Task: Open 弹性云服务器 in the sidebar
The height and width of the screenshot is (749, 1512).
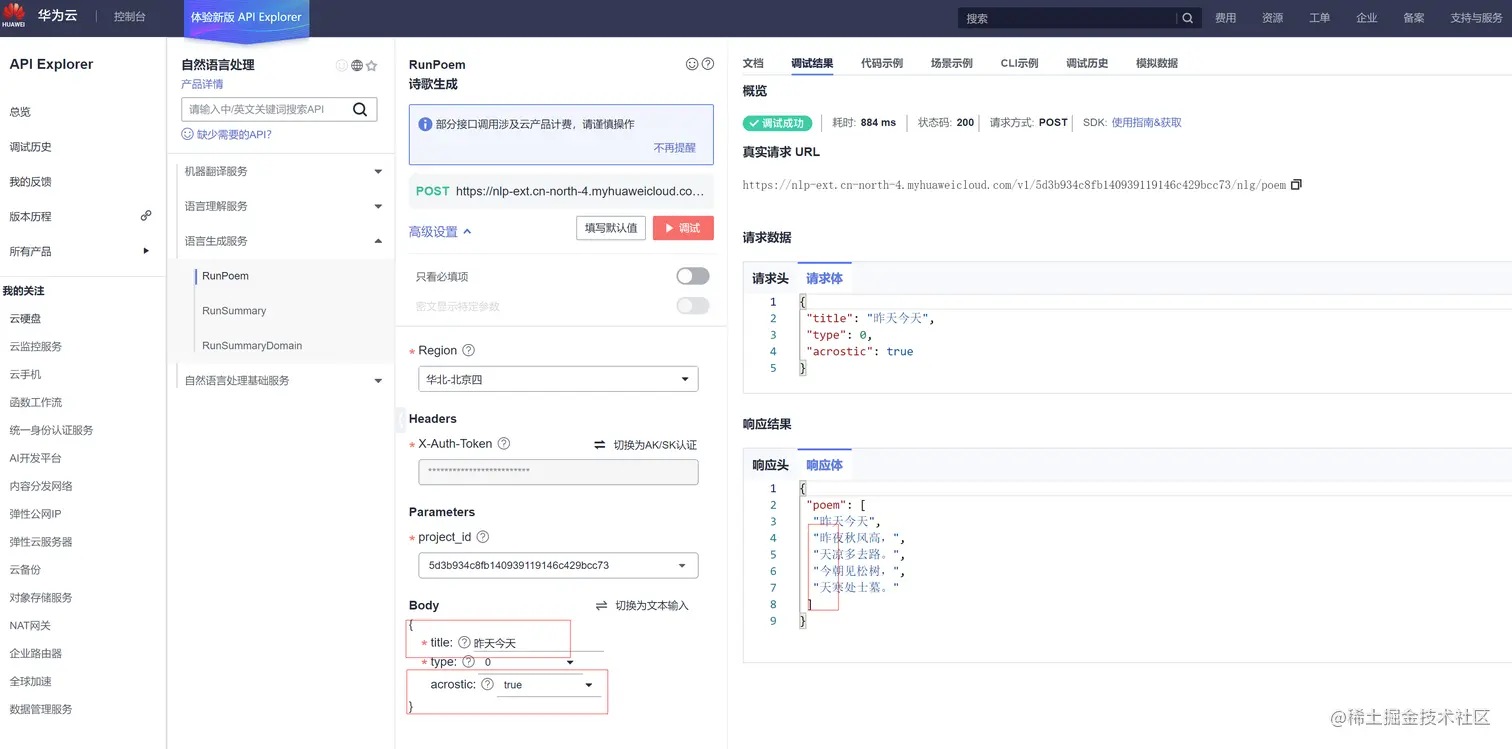Action: [x=41, y=542]
